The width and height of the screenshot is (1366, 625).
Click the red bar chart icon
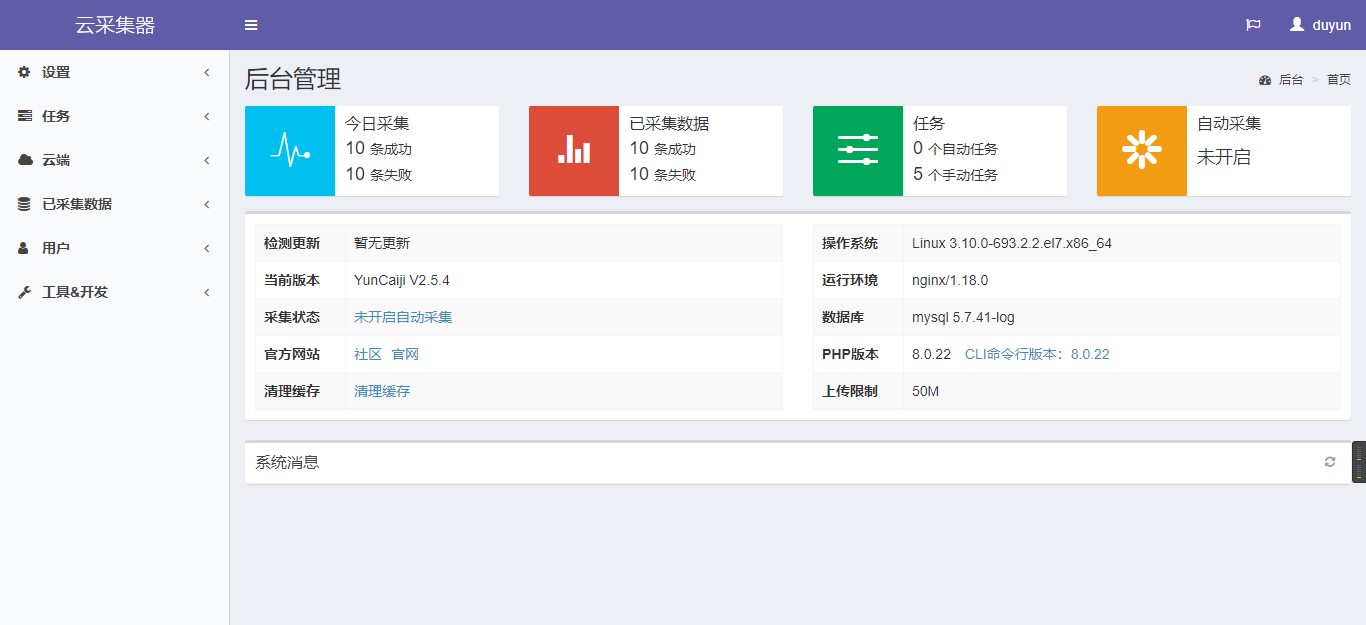tap(574, 151)
